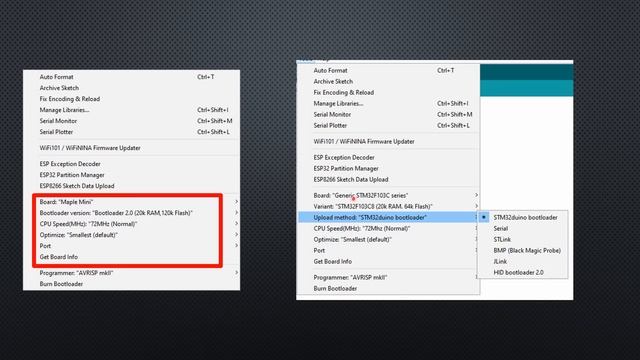This screenshot has width=640, height=360.
Task: Expand Optimize "Smallest (default)" arrow in Maple Mini menu
Action: 236,235
